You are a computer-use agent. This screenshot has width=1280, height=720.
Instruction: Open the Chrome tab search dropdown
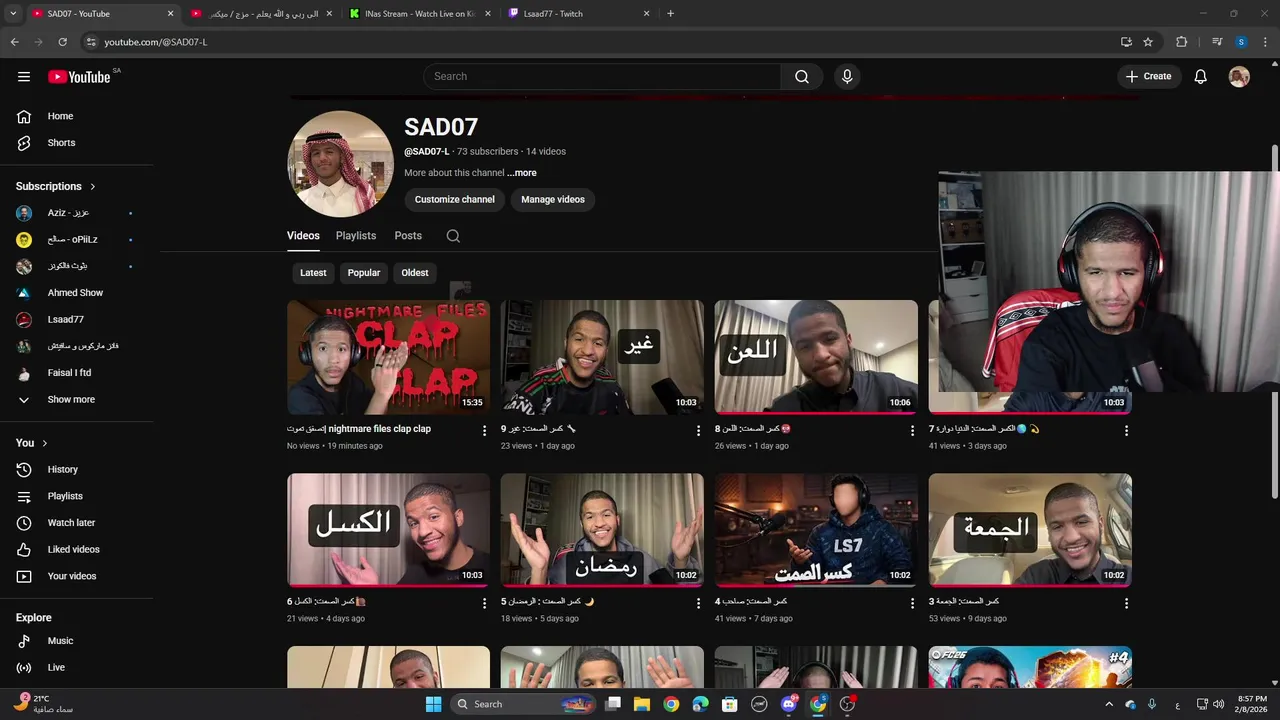13,14
